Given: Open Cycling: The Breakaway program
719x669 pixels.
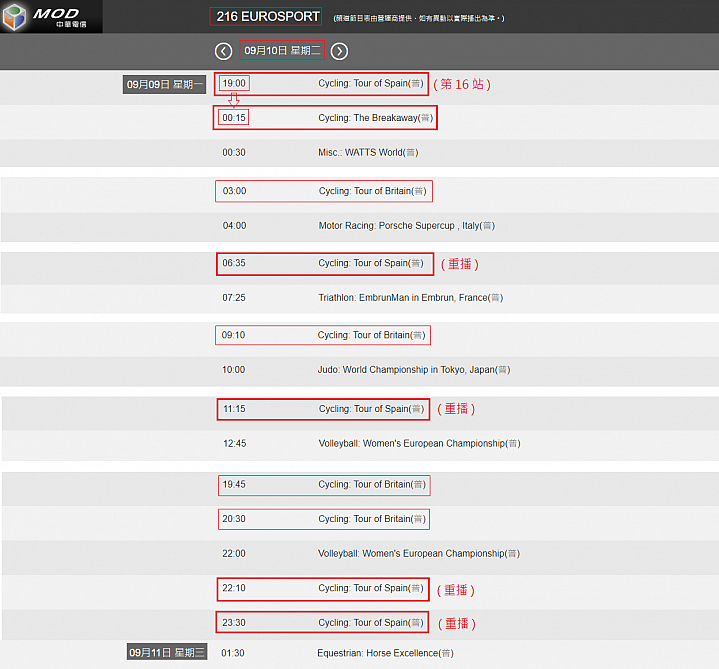Looking at the screenshot, I should [376, 118].
